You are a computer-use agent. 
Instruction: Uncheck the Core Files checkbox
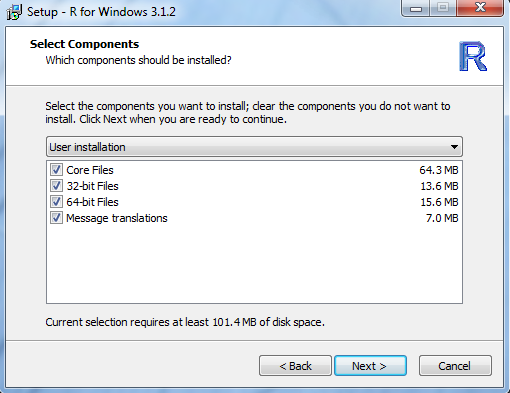point(56,170)
